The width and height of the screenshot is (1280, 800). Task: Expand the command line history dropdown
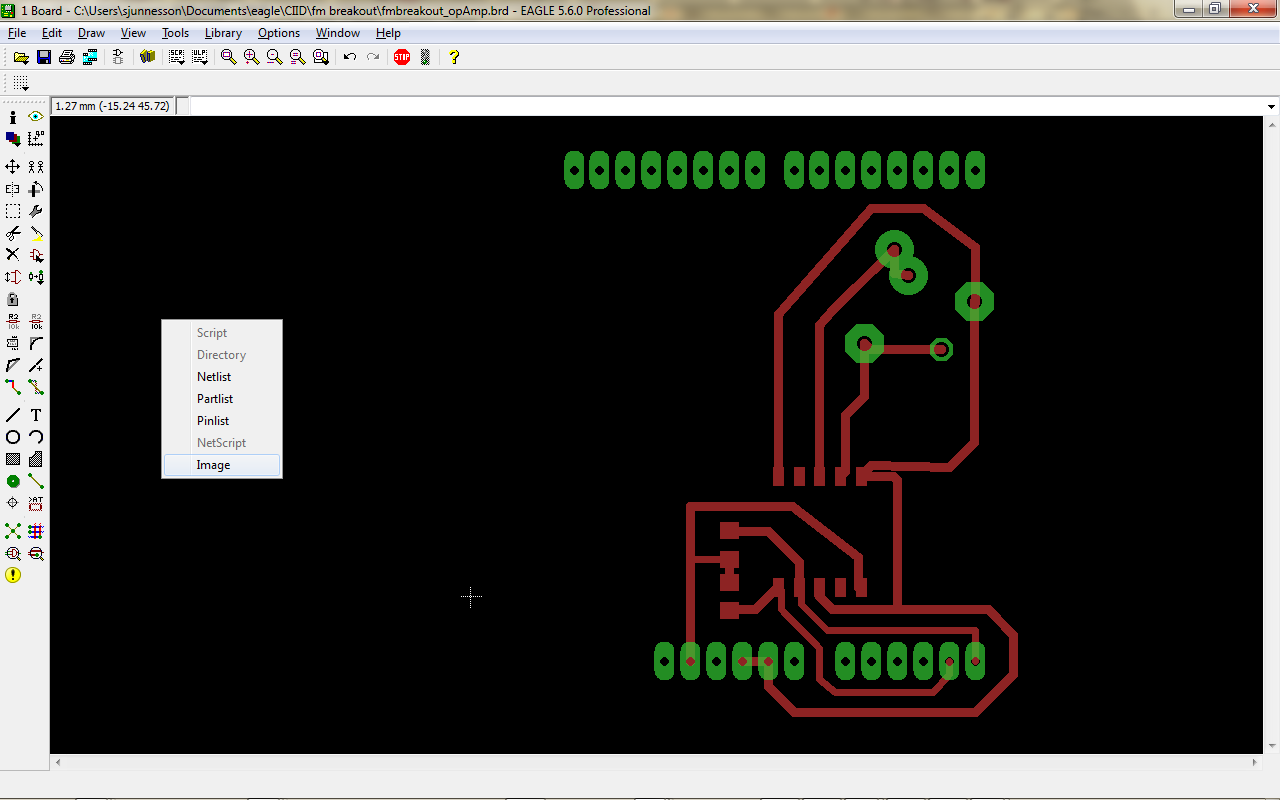[x=1271, y=106]
